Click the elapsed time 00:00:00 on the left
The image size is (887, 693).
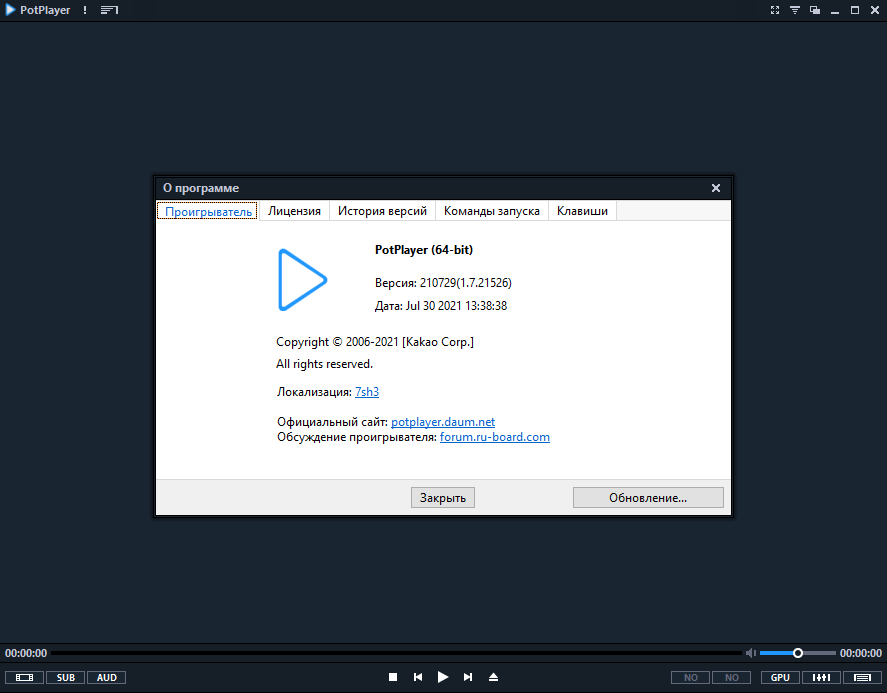pos(26,653)
